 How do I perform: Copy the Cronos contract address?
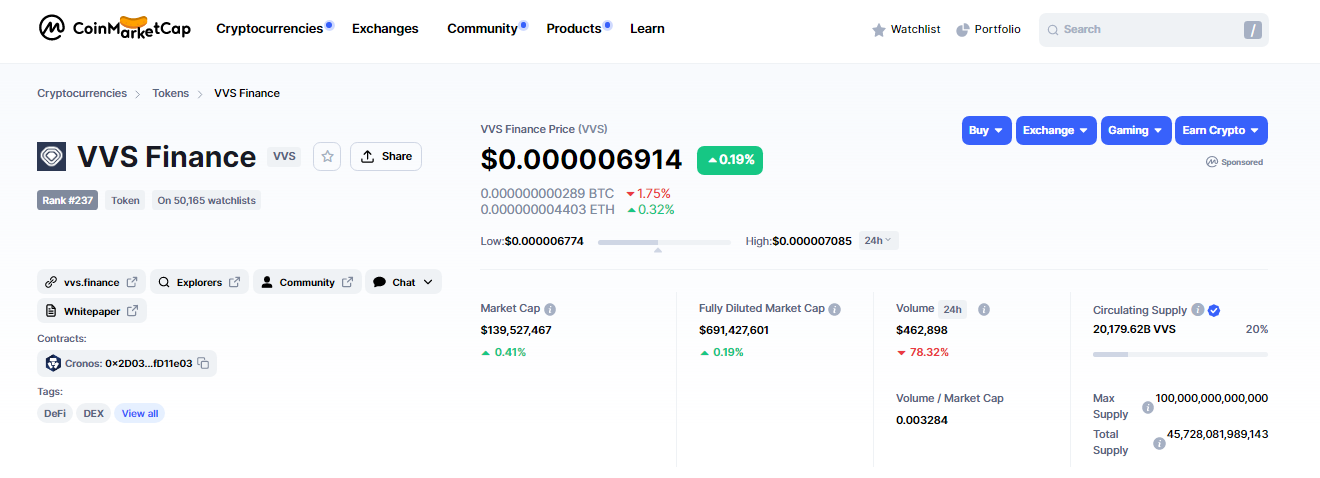pyautogui.click(x=203, y=363)
